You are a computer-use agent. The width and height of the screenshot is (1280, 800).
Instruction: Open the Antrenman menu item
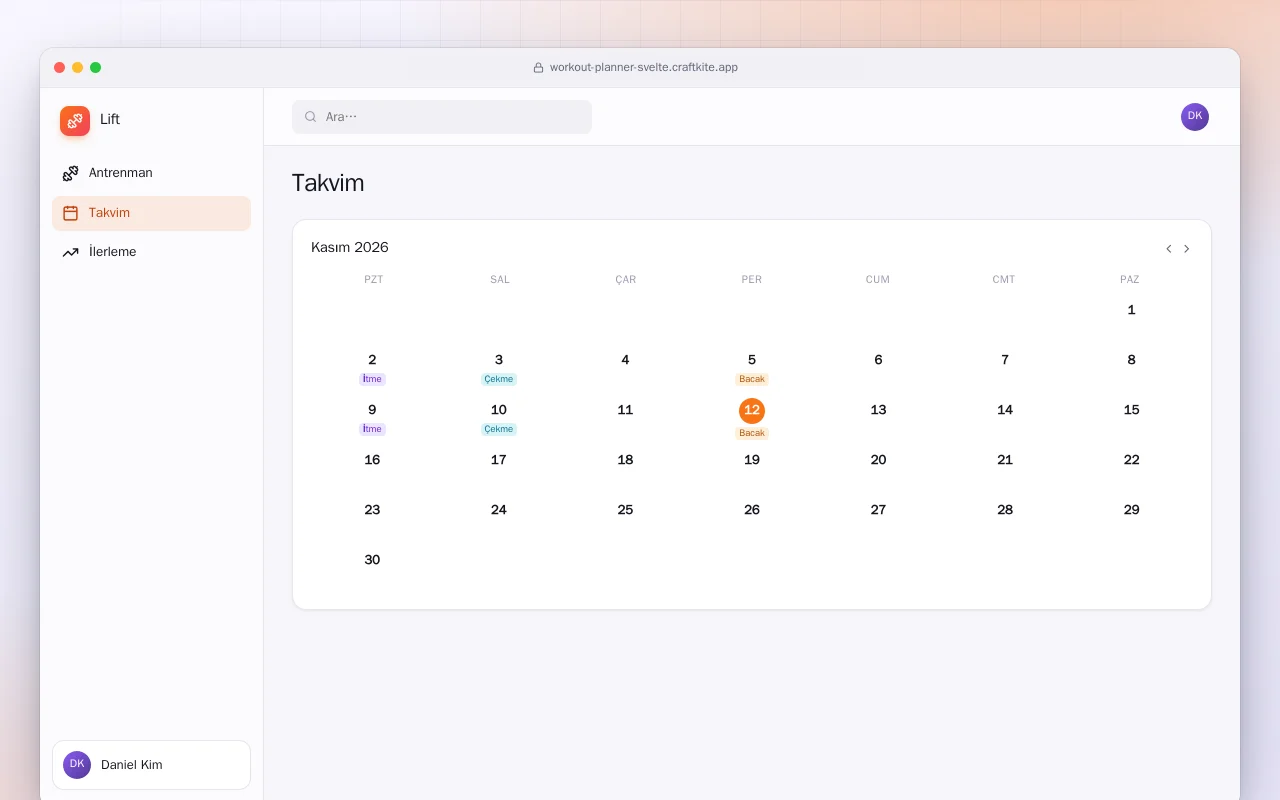click(x=151, y=173)
